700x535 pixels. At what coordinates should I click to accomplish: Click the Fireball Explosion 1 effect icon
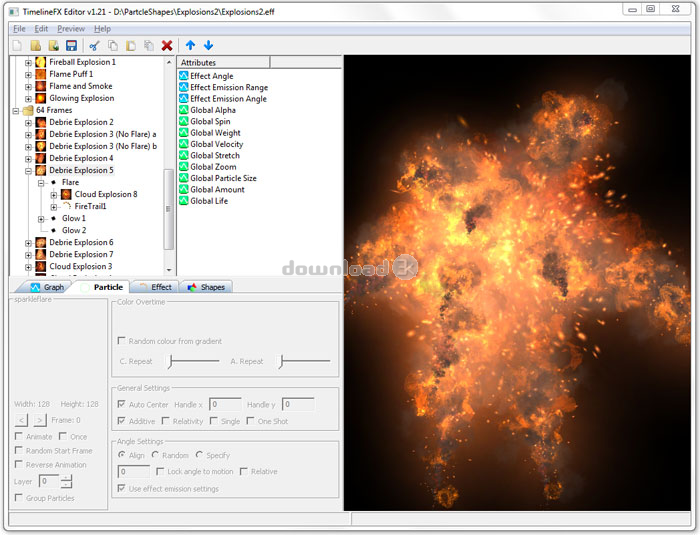click(x=41, y=62)
